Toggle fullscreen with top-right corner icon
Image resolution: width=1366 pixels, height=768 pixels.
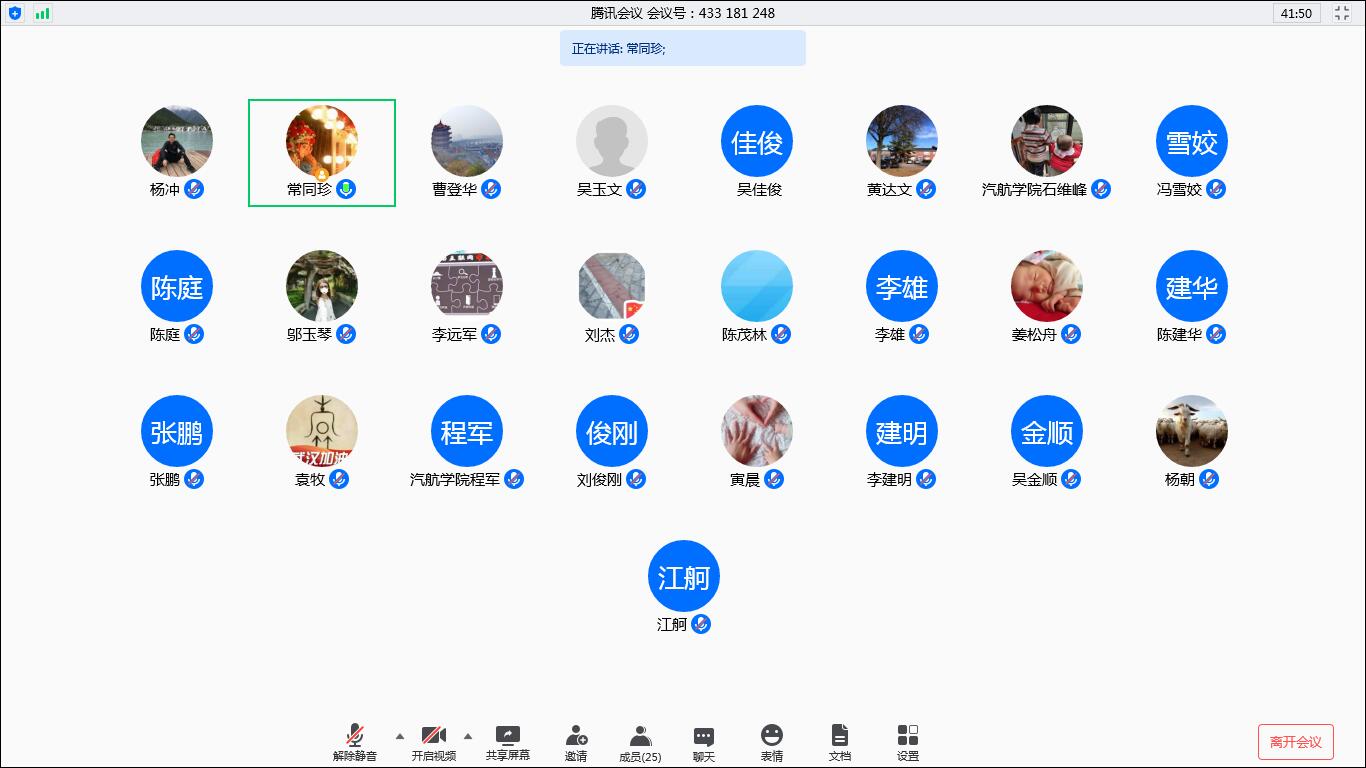click(1342, 13)
